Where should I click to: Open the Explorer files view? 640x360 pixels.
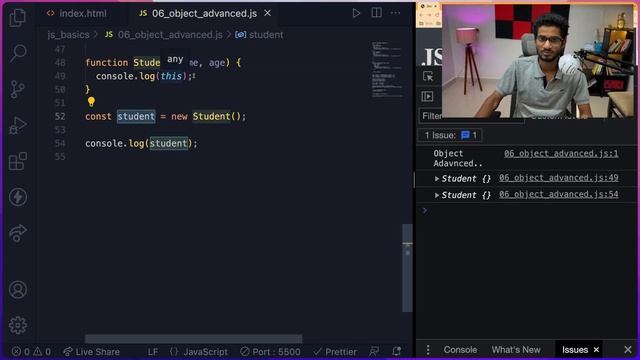(x=18, y=18)
